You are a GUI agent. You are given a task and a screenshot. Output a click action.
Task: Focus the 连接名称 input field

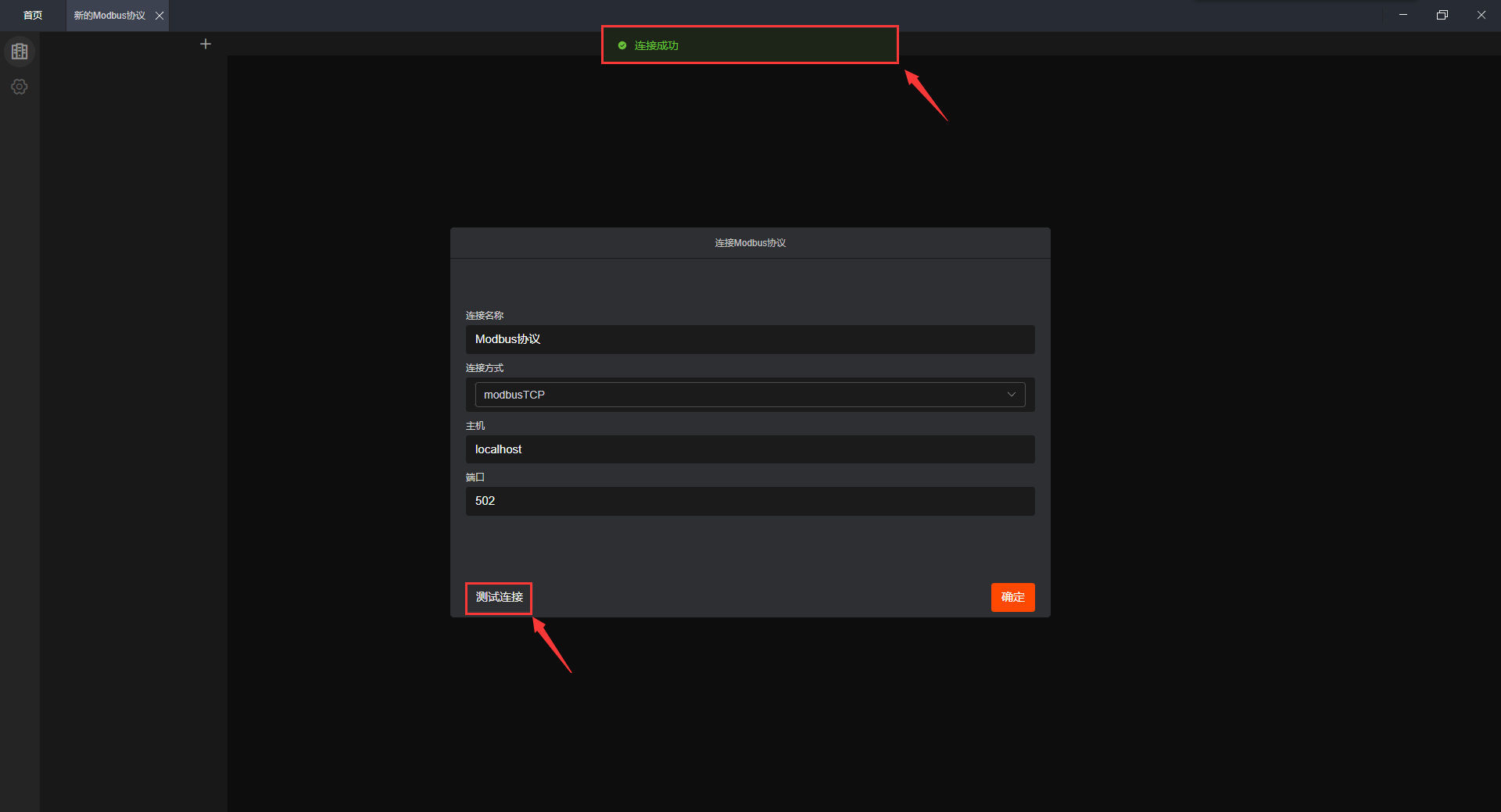pyautogui.click(x=750, y=340)
